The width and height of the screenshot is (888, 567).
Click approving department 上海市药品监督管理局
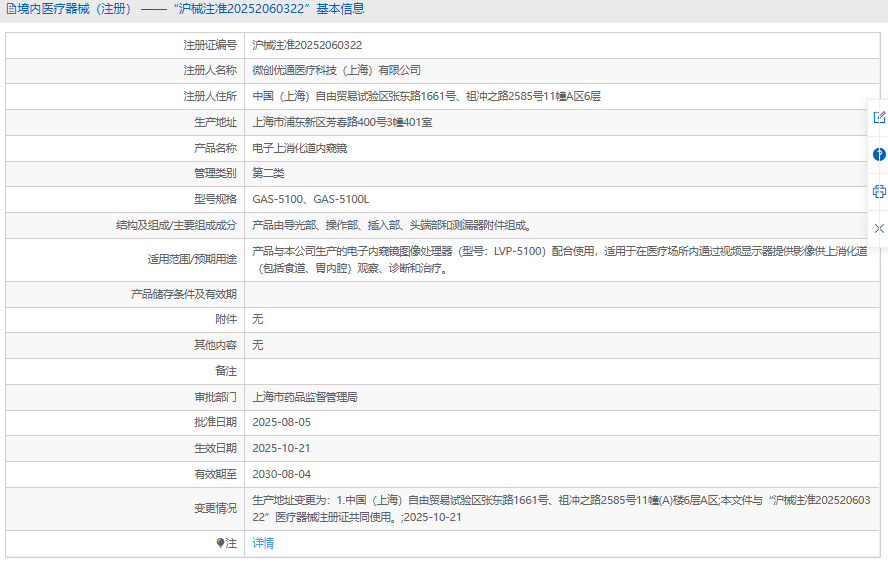point(305,397)
